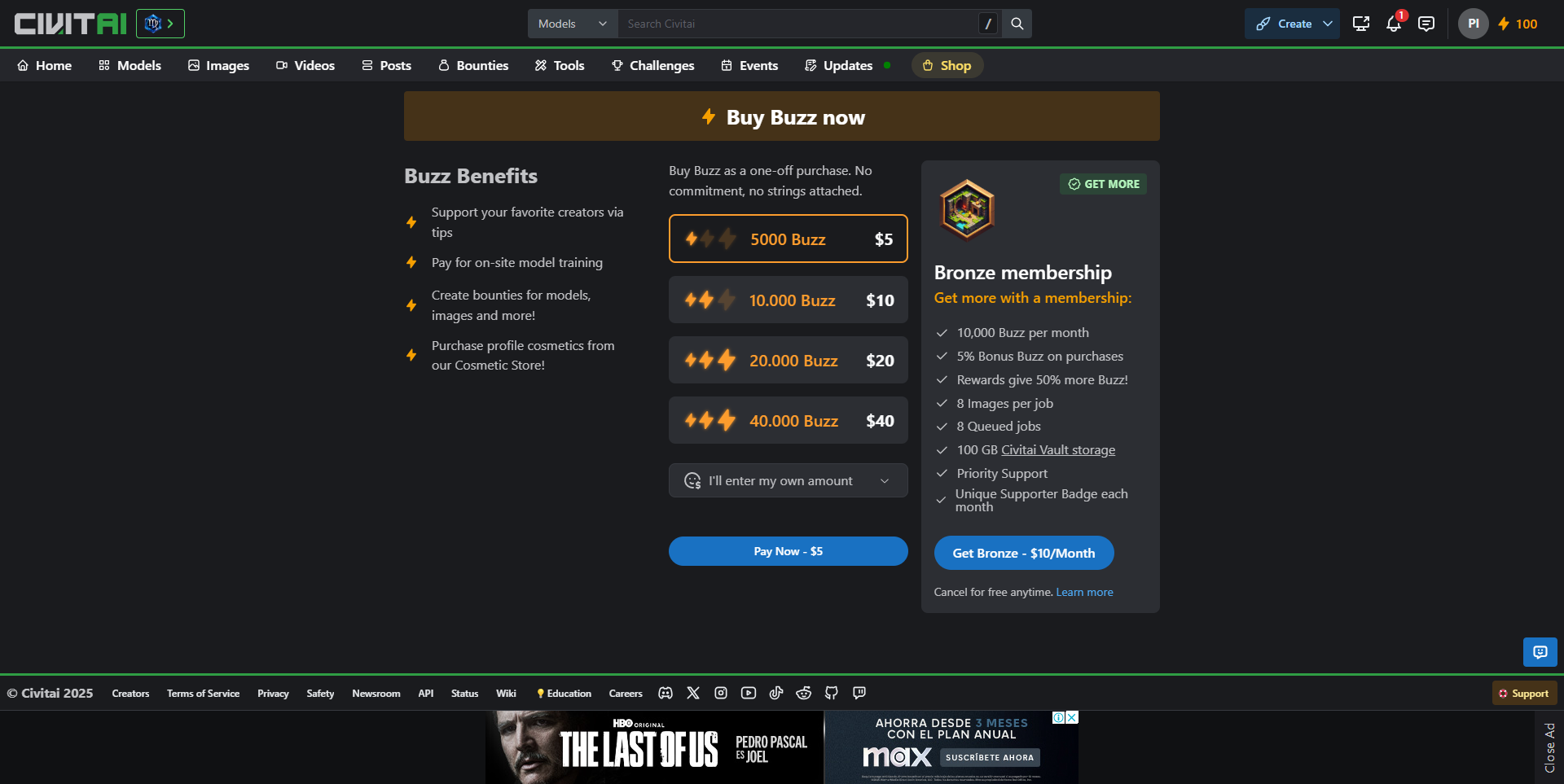Viewport: 1564px width, 784px height.
Task: Click the monitor download icon in header
Action: (1361, 24)
